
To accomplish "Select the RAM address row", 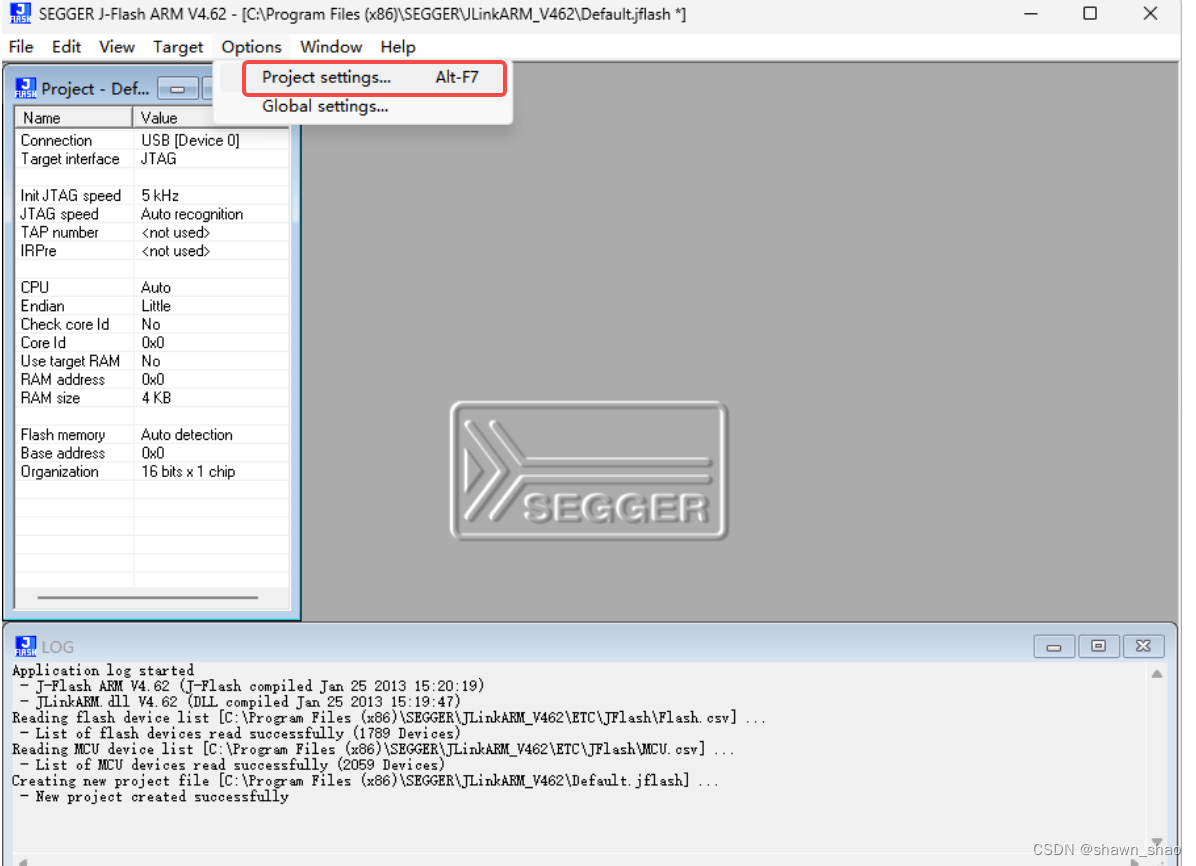I will [x=152, y=379].
